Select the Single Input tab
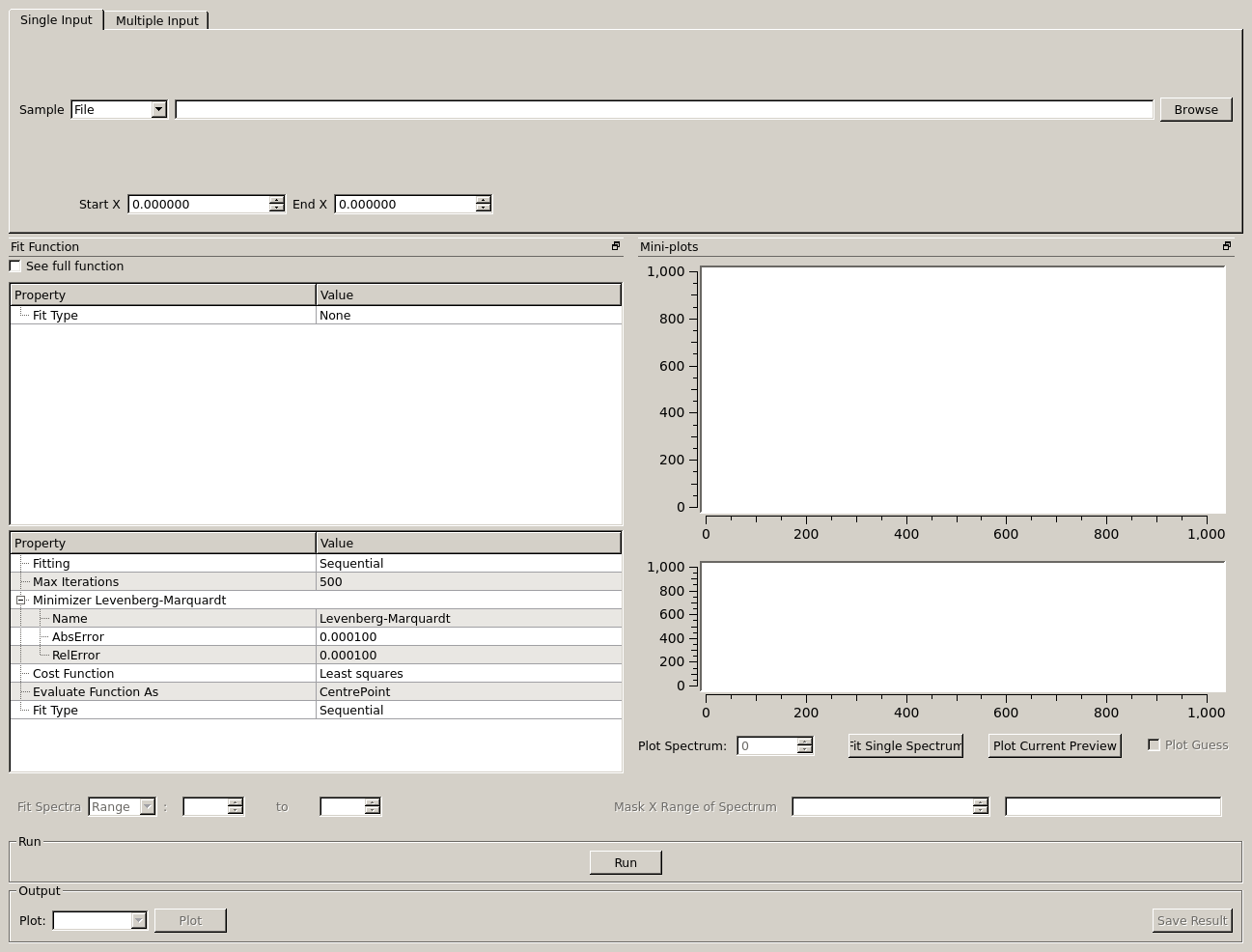Screen dimensions: 1252x952 pos(56,20)
